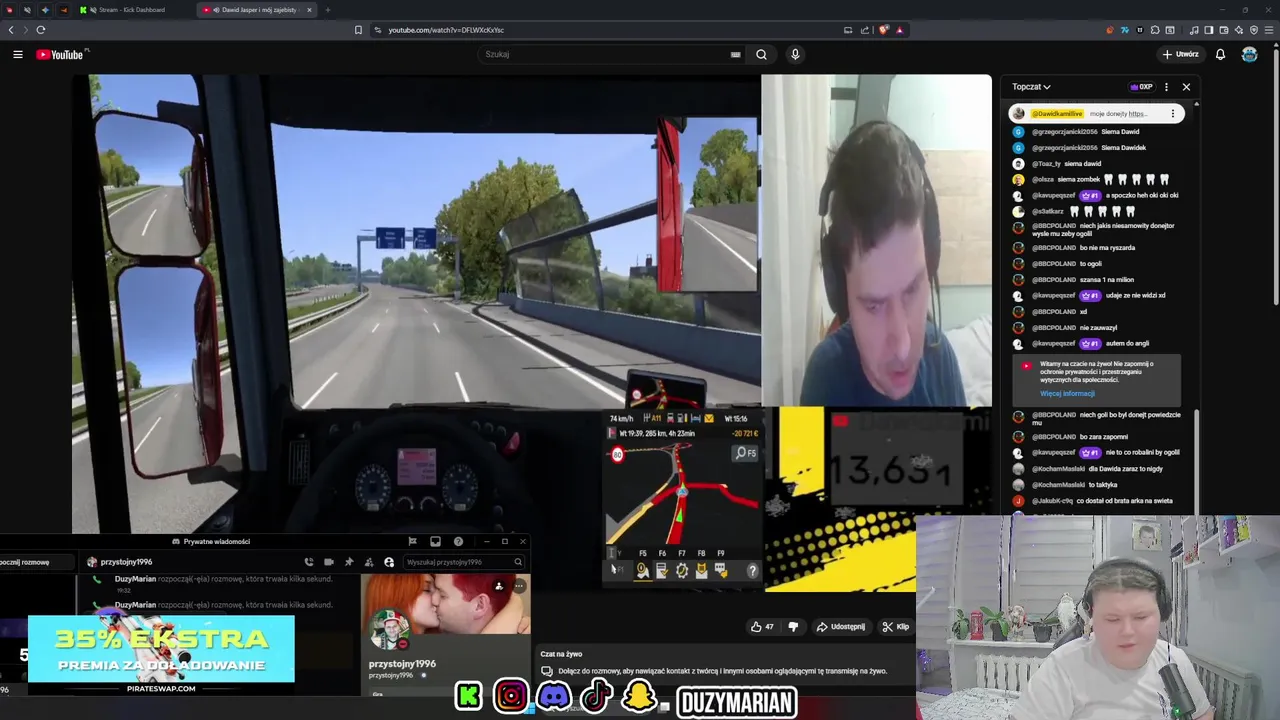Start voice search with microphone icon
The width and height of the screenshot is (1280, 720).
tap(795, 54)
